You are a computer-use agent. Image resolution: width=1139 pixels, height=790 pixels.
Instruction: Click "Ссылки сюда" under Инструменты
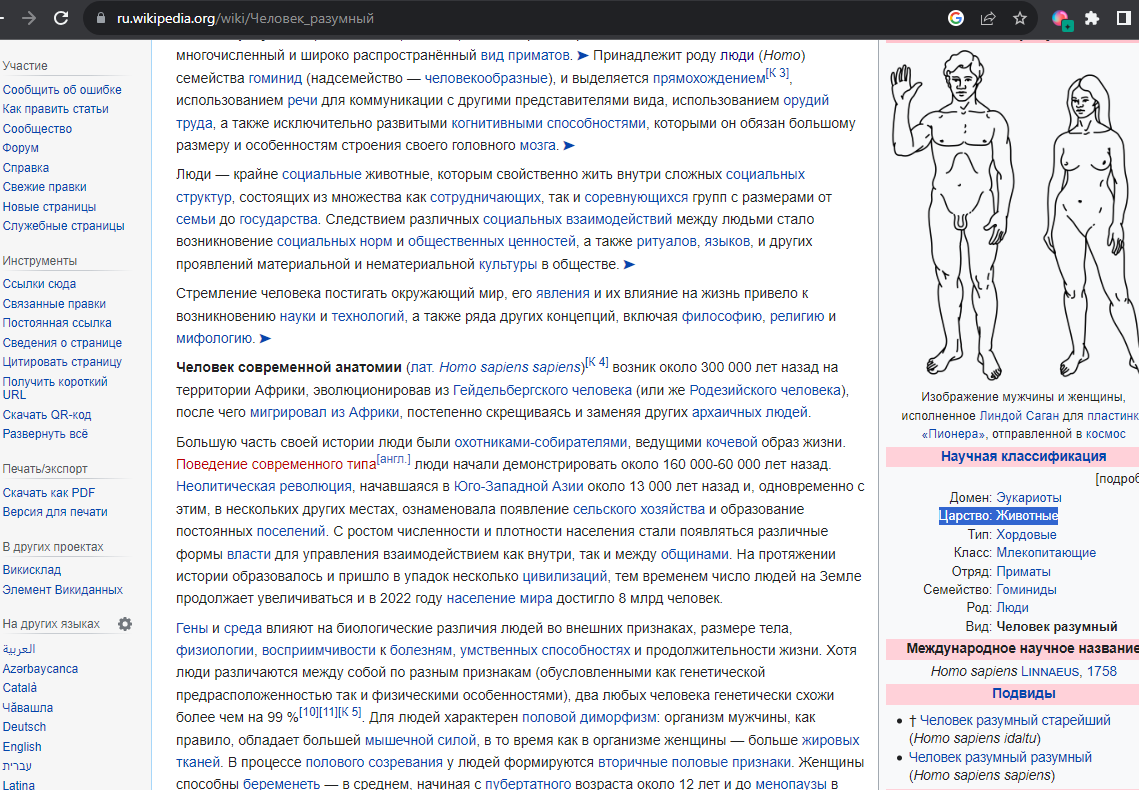click(39, 284)
